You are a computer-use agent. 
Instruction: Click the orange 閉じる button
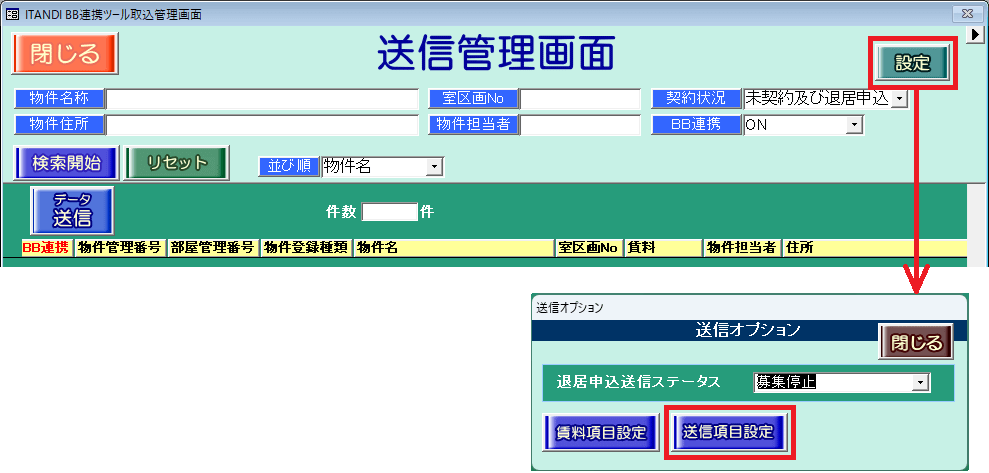click(x=65, y=53)
